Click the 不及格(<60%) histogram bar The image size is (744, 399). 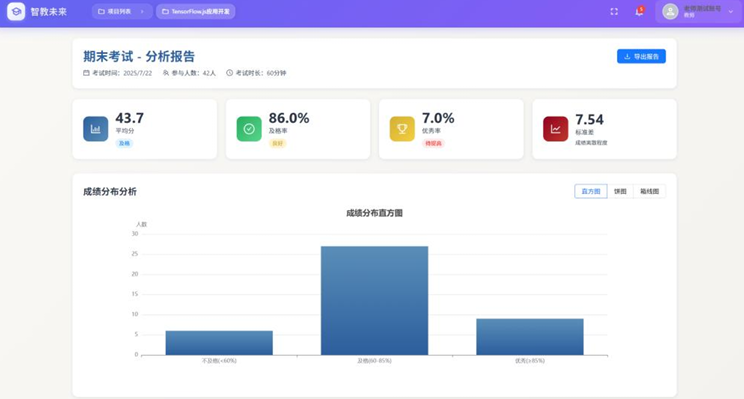pyautogui.click(x=219, y=343)
